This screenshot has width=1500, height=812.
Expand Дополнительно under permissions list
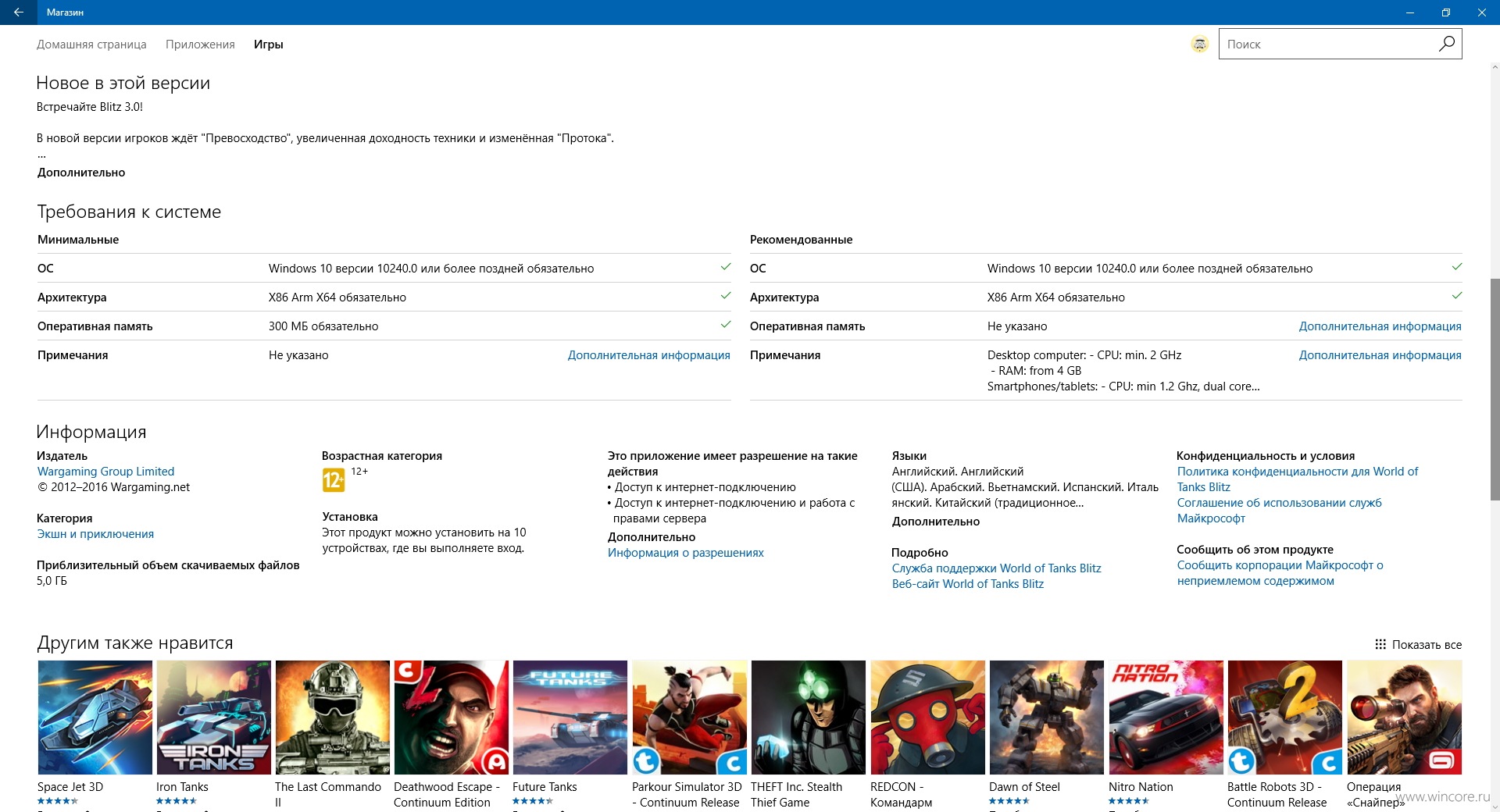click(652, 537)
